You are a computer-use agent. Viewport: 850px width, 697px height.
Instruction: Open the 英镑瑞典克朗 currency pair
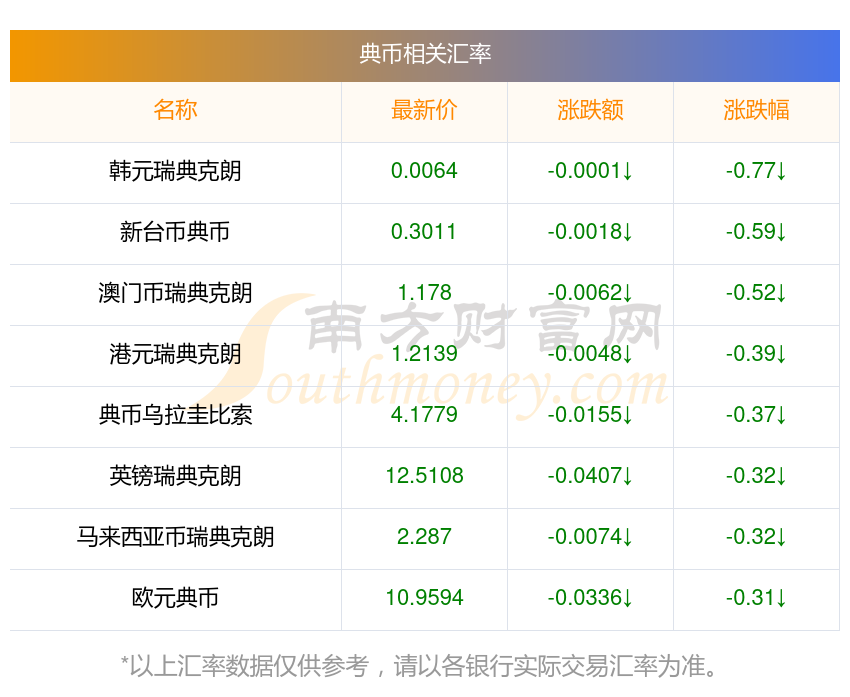pyautogui.click(x=175, y=476)
